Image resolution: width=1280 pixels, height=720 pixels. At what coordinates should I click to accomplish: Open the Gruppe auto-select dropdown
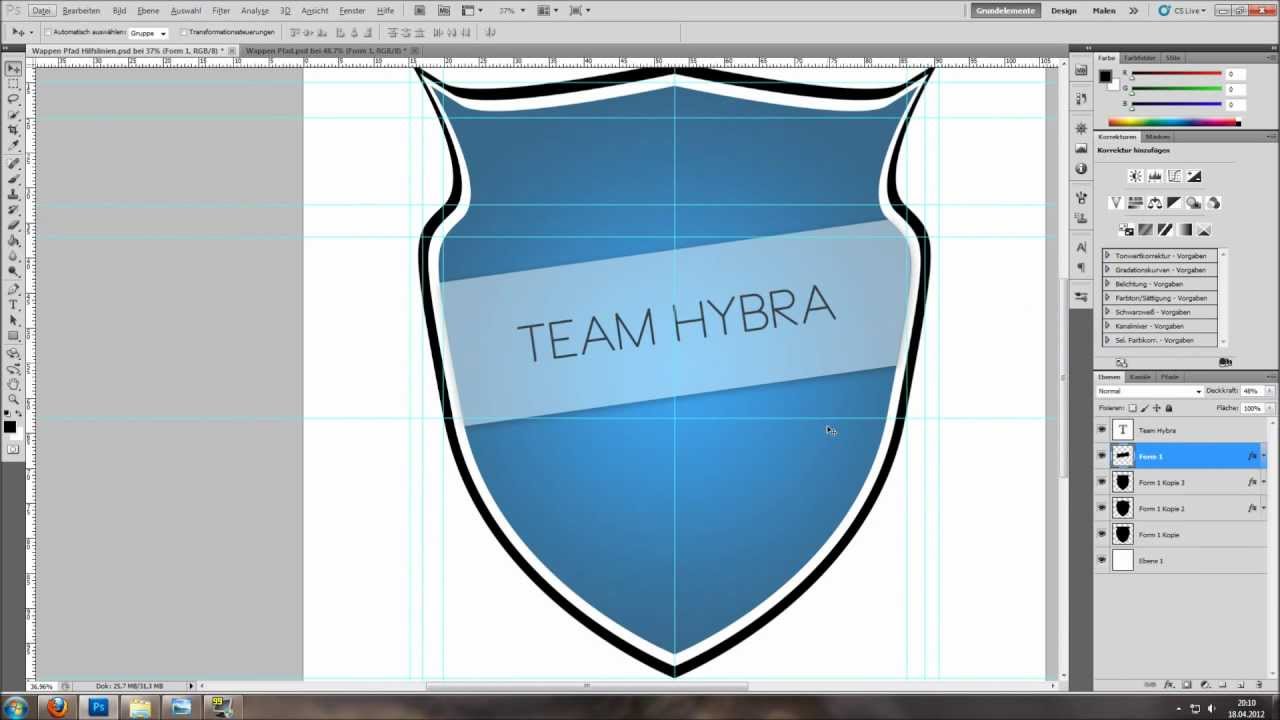pos(149,33)
